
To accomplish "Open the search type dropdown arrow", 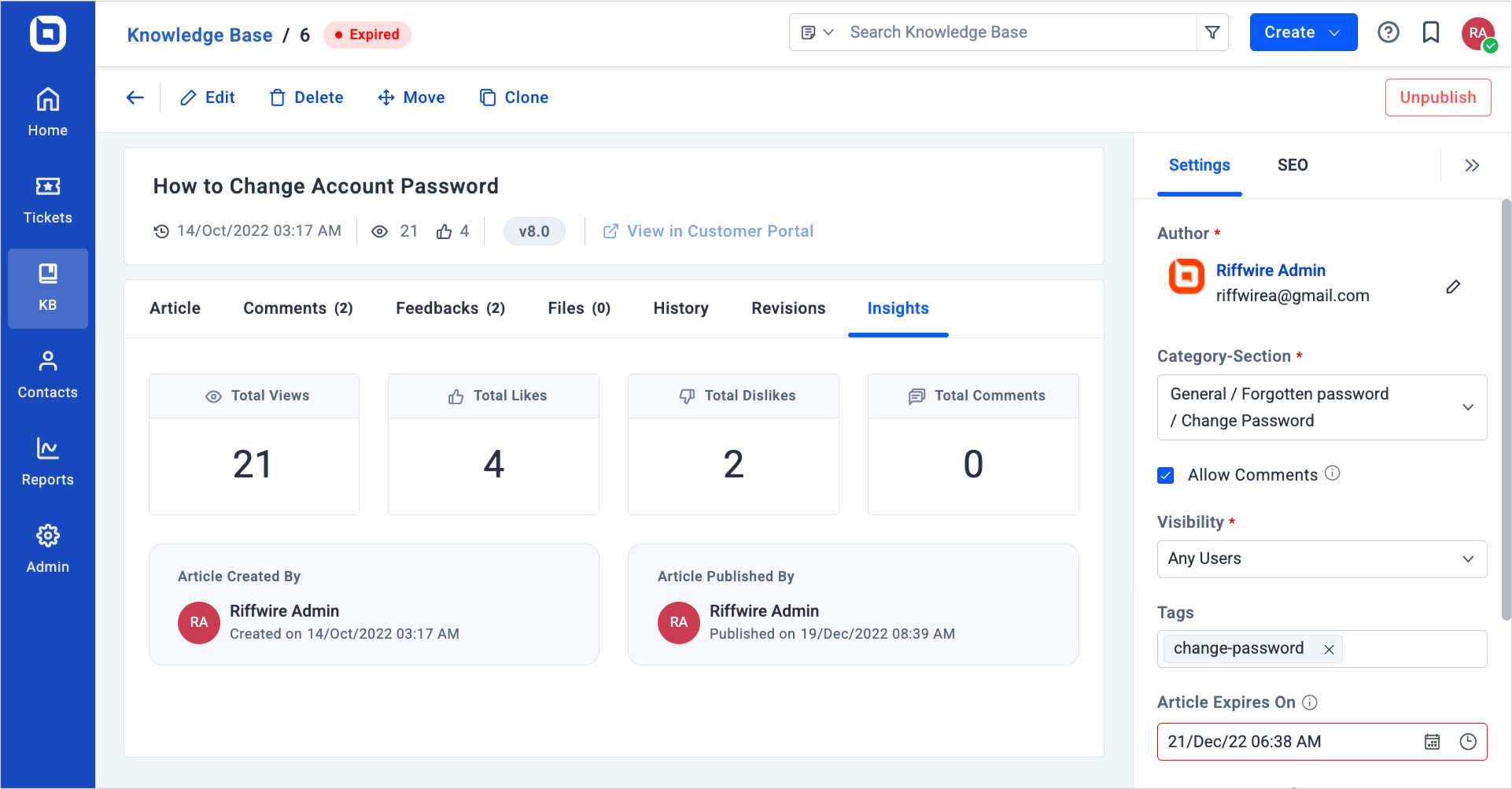I will [828, 32].
